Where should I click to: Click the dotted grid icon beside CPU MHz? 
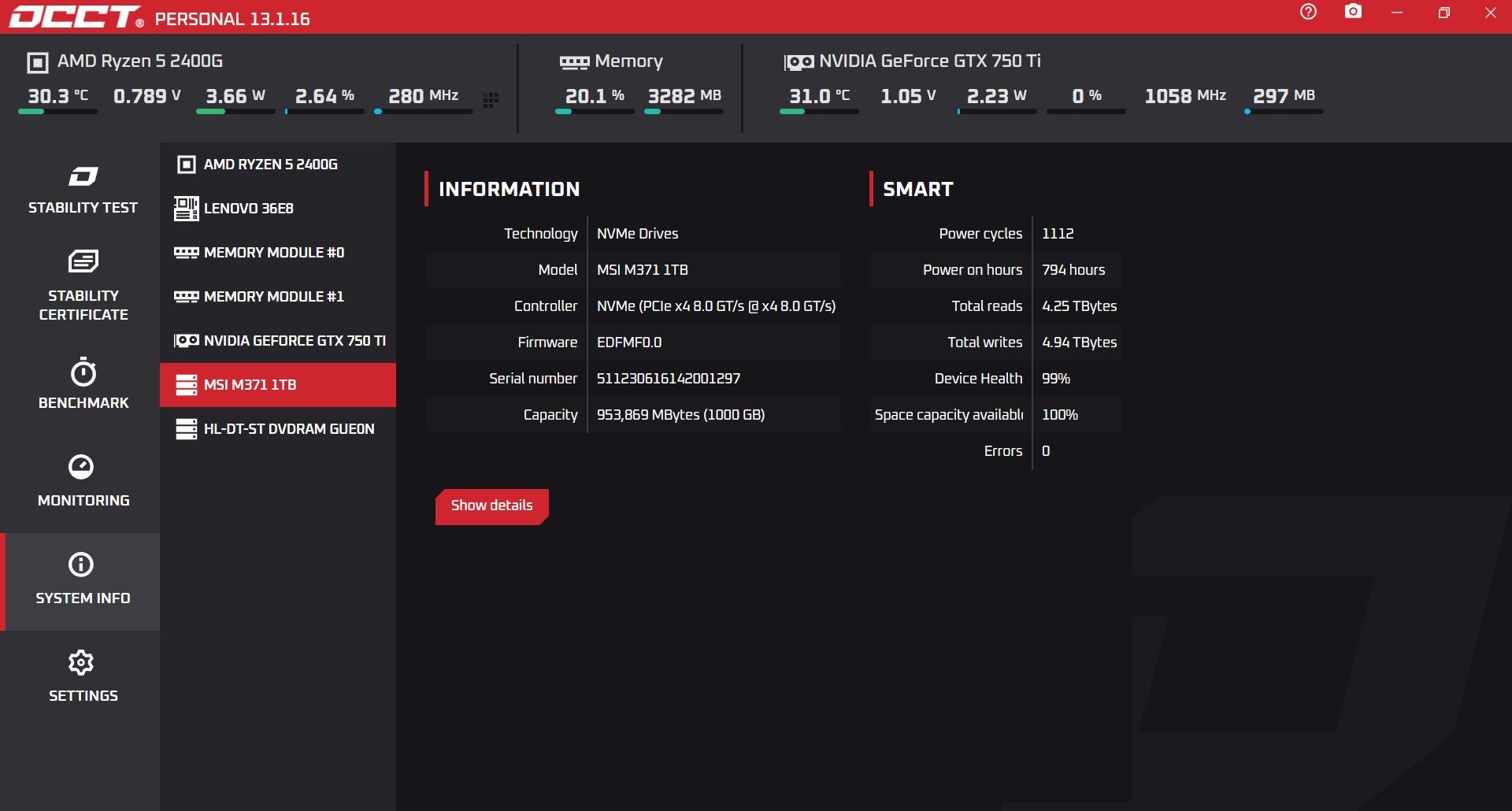point(491,100)
